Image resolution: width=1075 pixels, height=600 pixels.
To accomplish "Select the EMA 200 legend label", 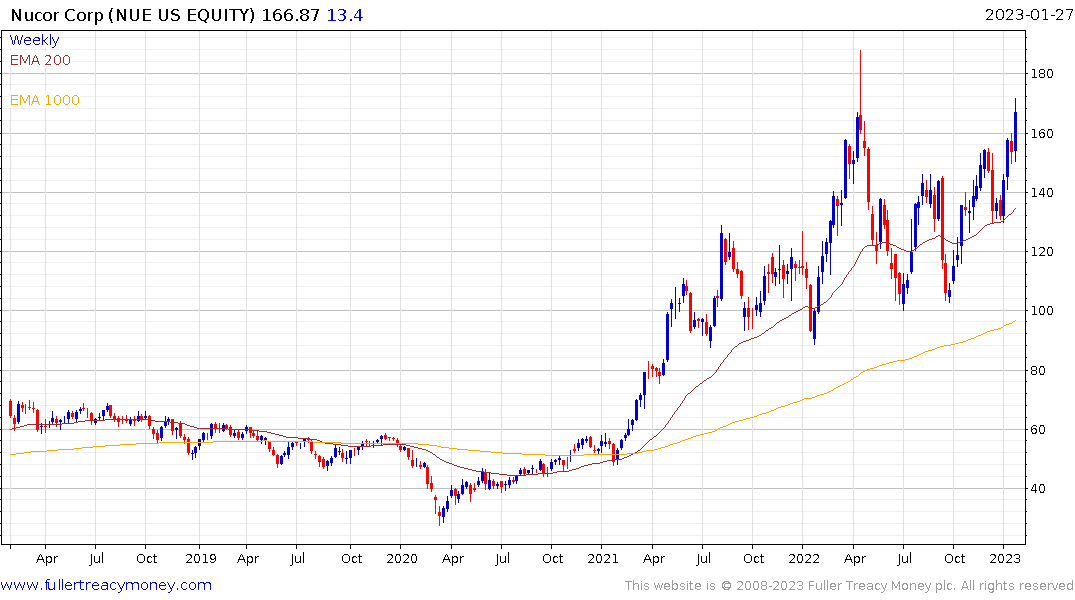I will click(x=40, y=60).
